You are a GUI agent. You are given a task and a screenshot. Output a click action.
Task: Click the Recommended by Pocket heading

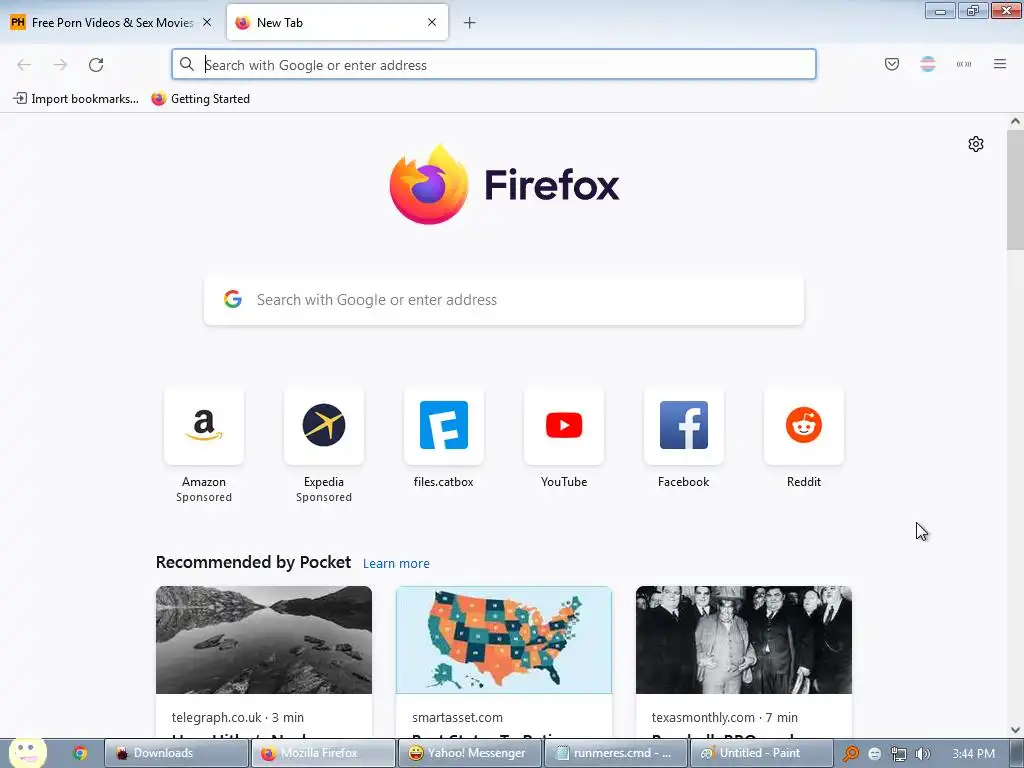[253, 562]
